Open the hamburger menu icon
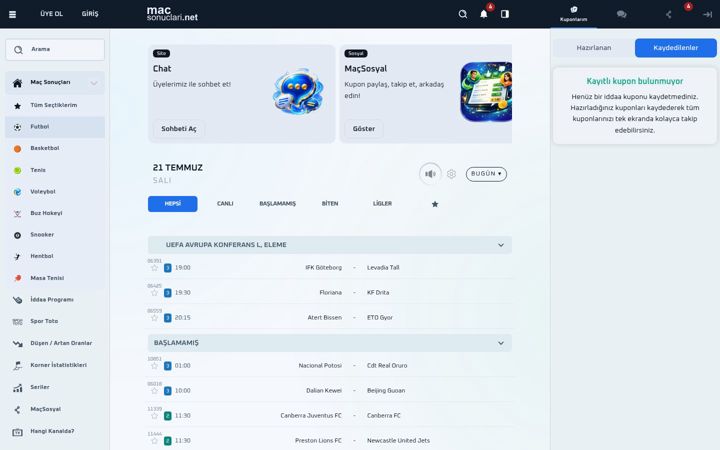This screenshot has width=720, height=450. pyautogui.click(x=12, y=14)
